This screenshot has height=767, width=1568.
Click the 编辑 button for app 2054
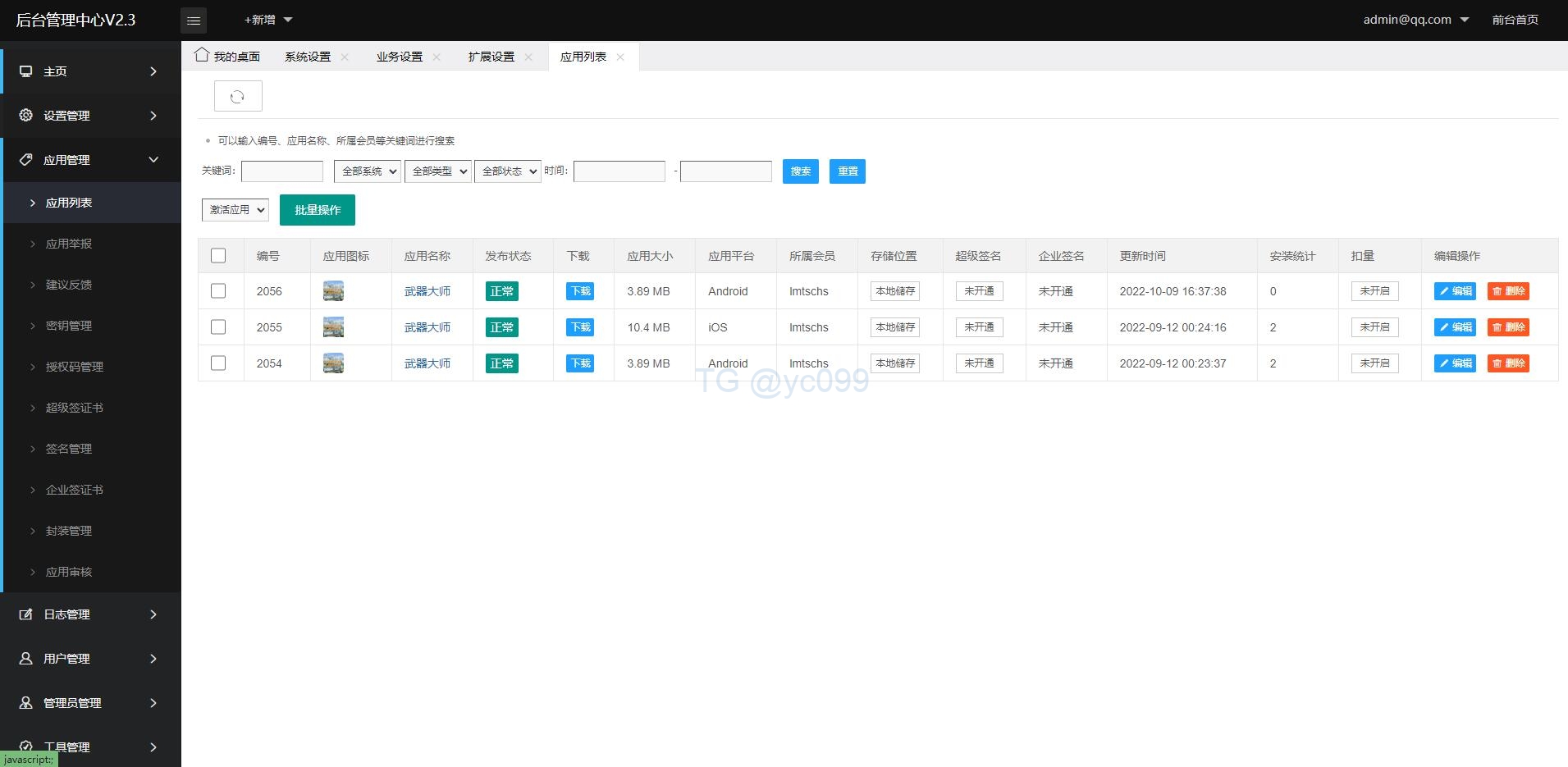(x=1455, y=363)
